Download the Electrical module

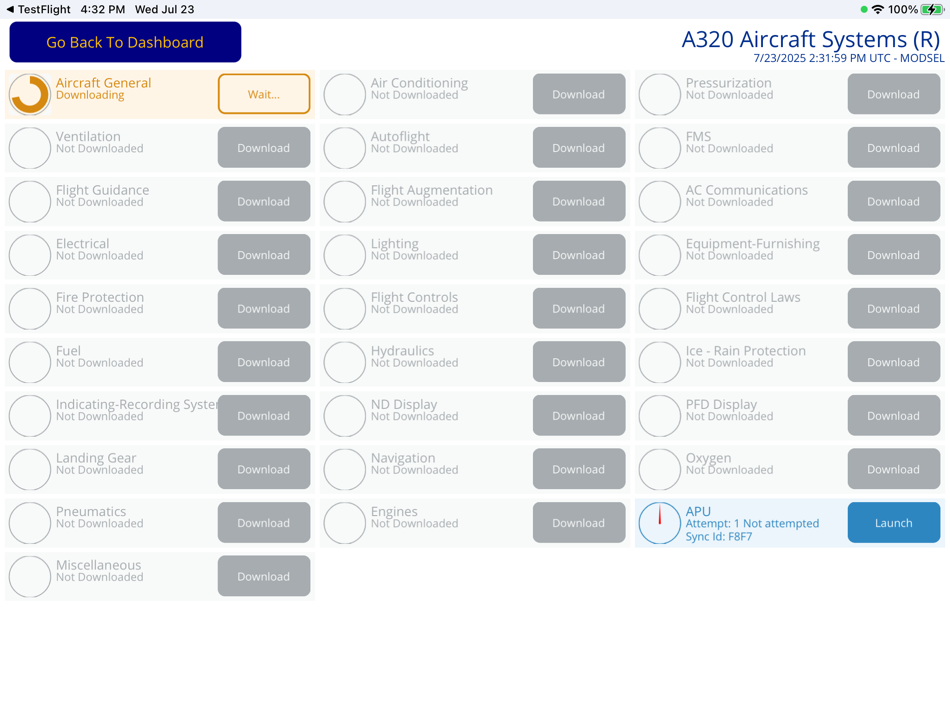(x=264, y=255)
